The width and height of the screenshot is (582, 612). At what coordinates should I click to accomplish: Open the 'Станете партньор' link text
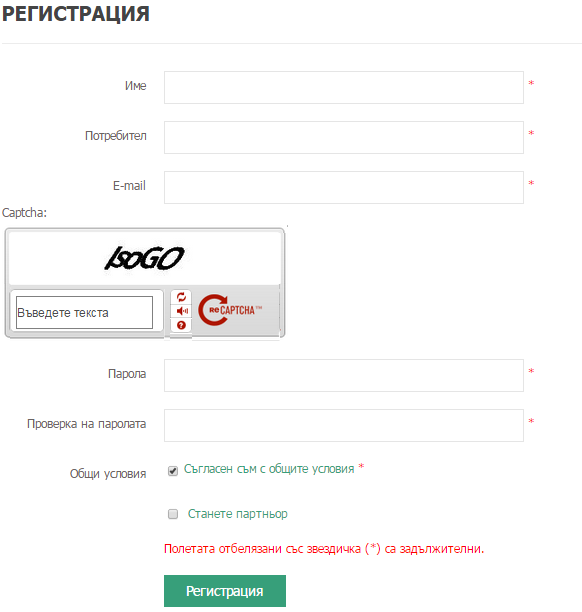[x=237, y=514]
